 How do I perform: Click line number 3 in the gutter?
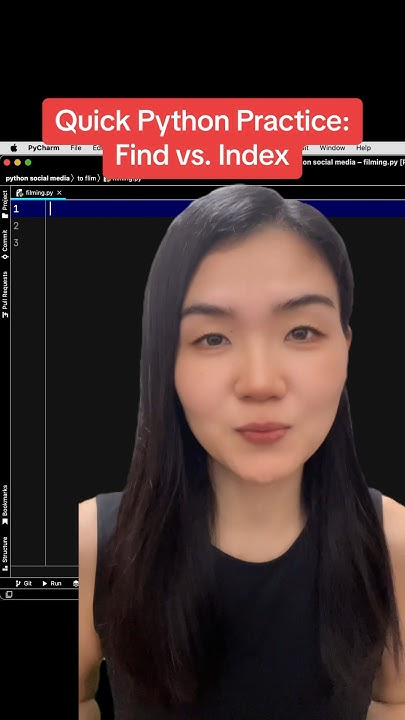coord(16,242)
